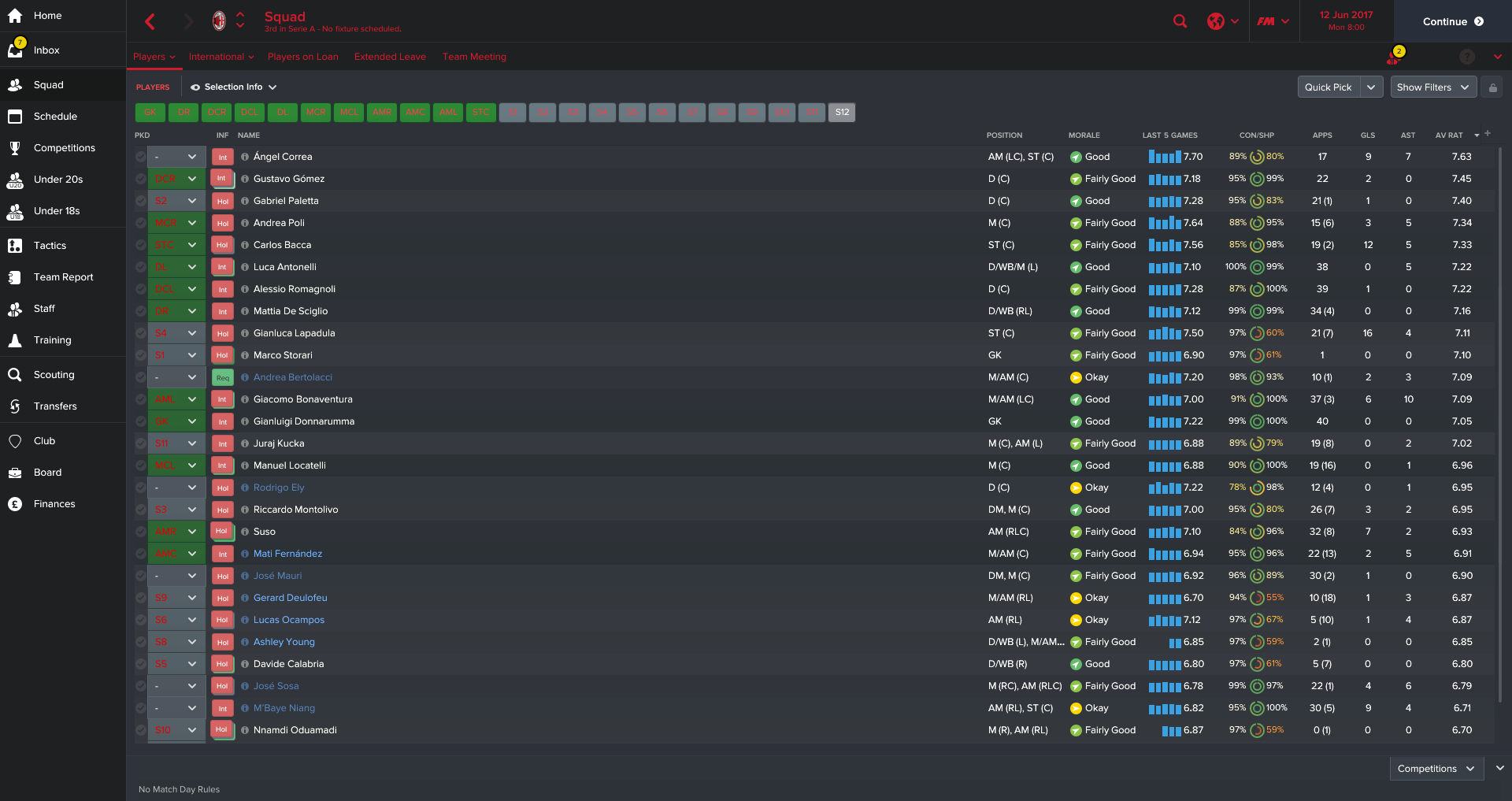Open the Players on Loan tab
Viewport: 1512px width, 801px height.
pyautogui.click(x=302, y=57)
